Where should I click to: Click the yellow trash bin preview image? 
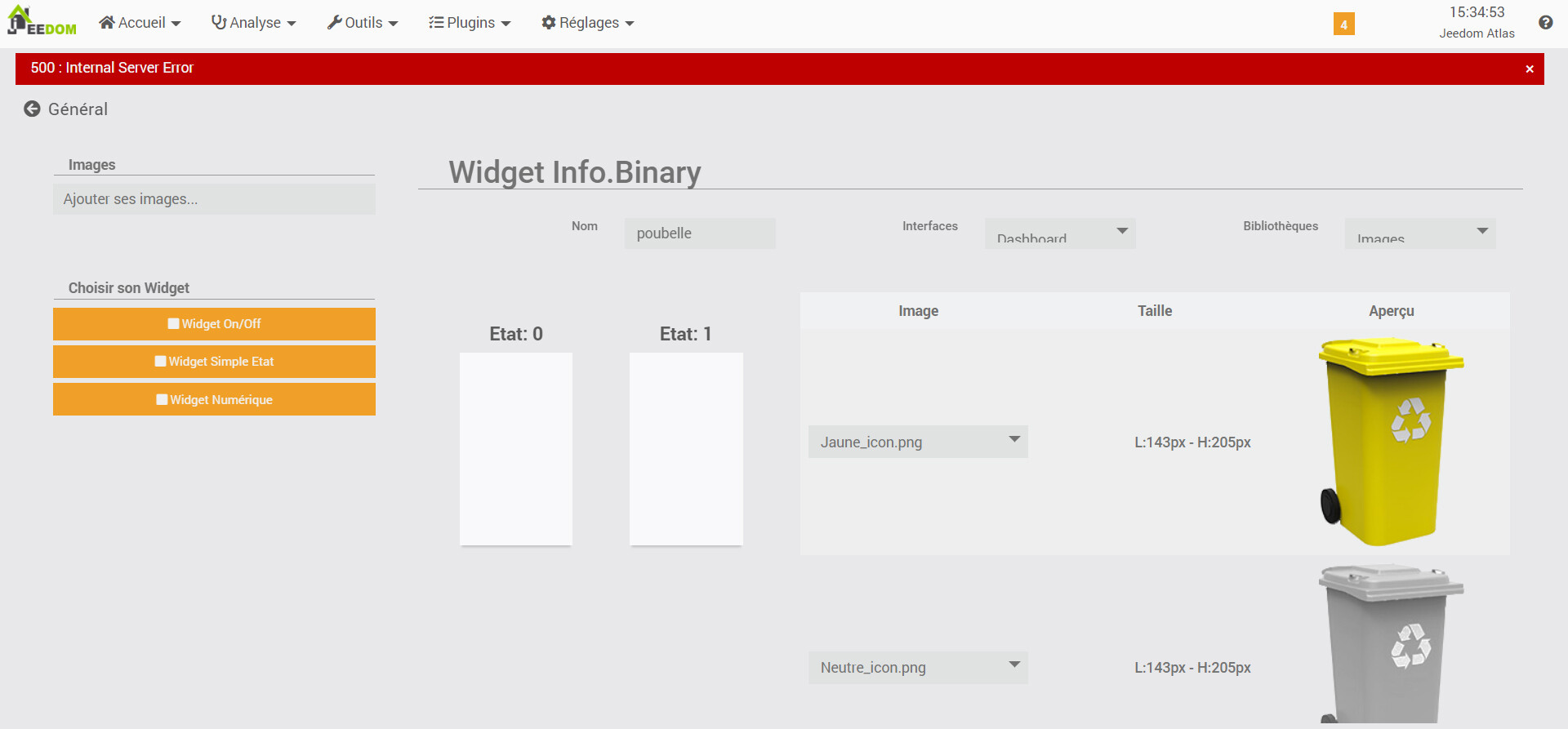click(1390, 442)
